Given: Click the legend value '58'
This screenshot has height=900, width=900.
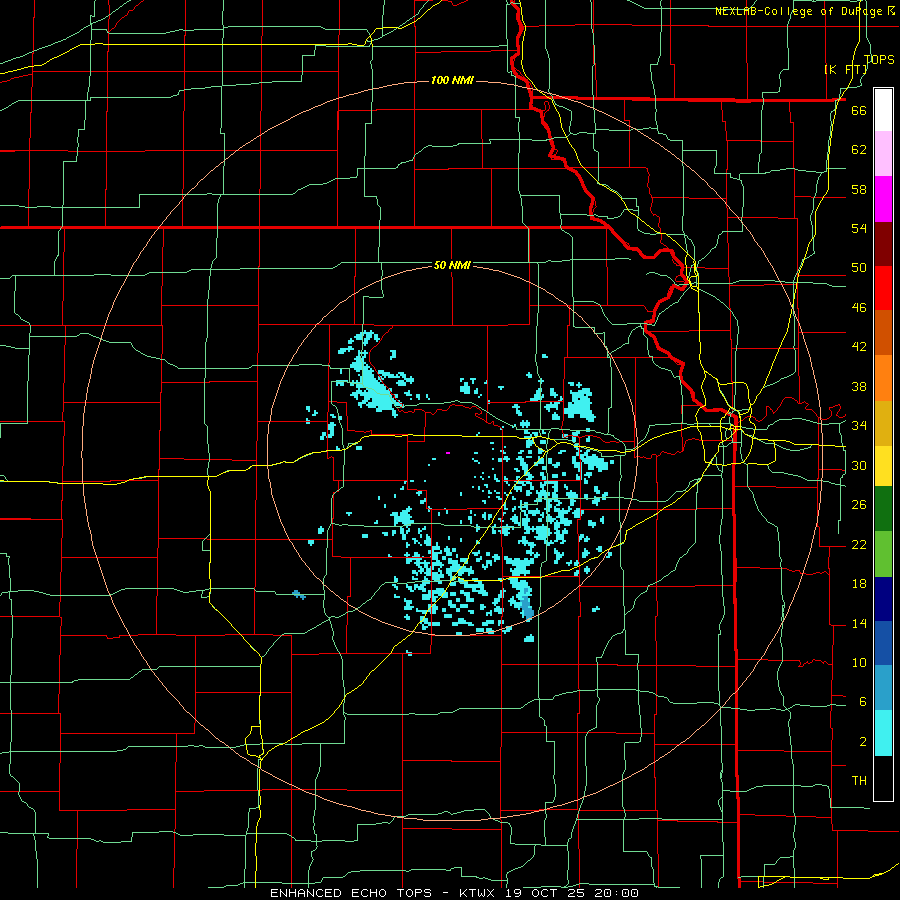Looking at the screenshot, I should point(859,189).
